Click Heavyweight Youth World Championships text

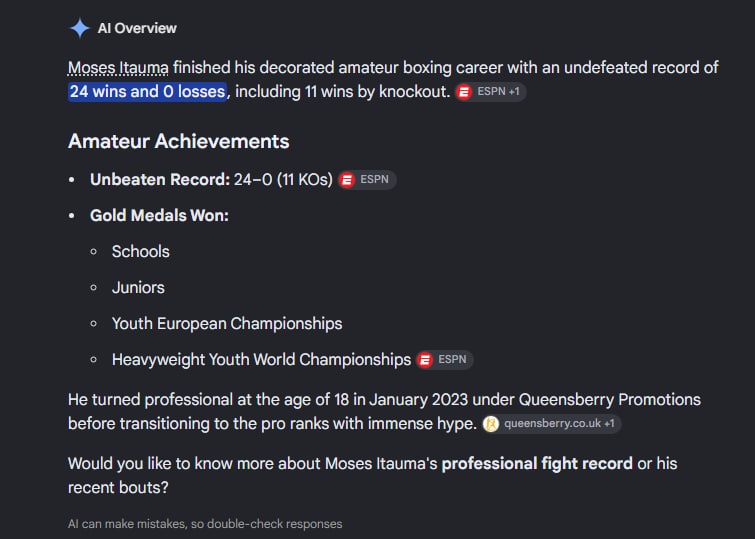261,360
